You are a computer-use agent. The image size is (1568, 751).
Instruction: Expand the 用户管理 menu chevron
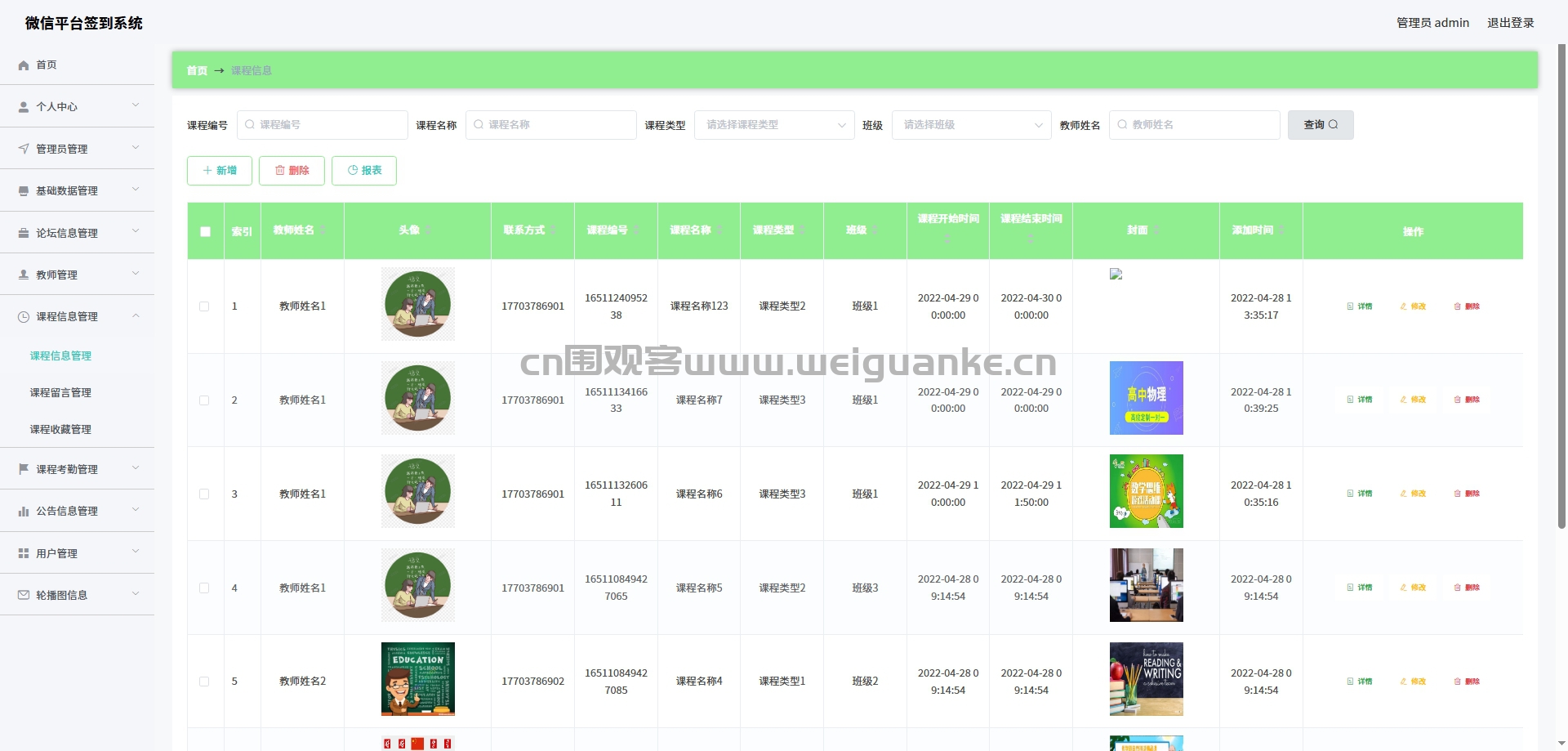pos(136,552)
